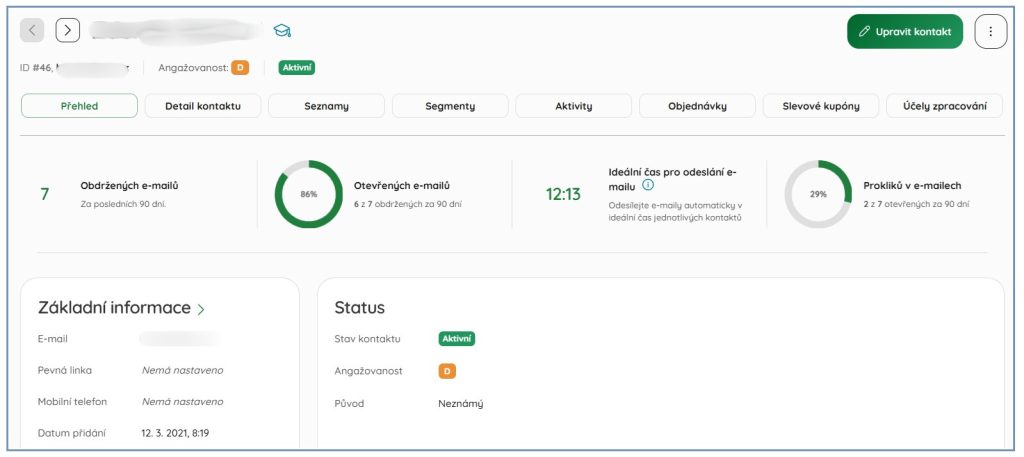1024x457 pixels.
Task: Open Slevové kupóny tab
Action: pos(821,106)
